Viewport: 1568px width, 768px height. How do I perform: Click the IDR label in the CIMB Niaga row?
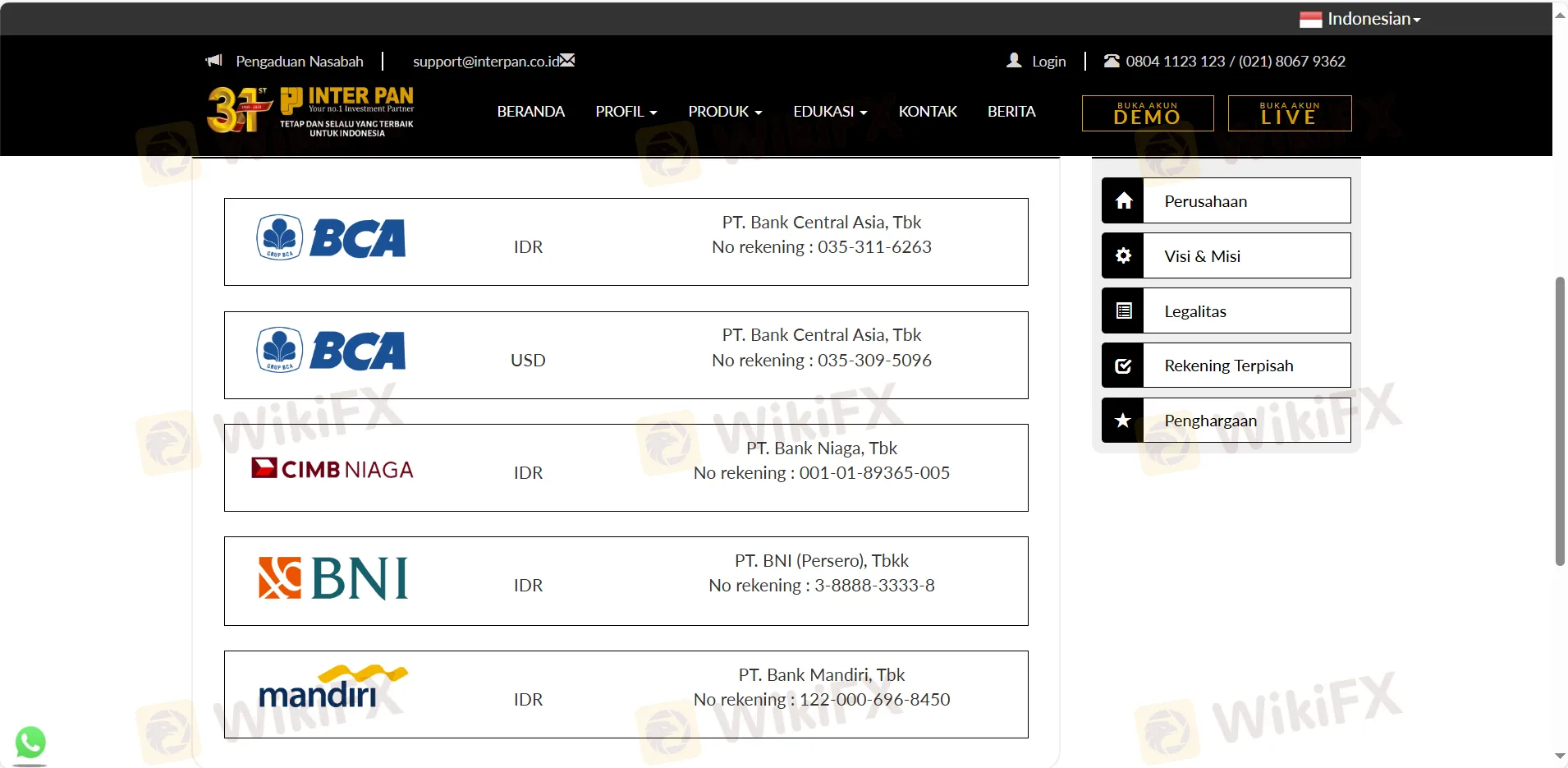click(x=528, y=473)
